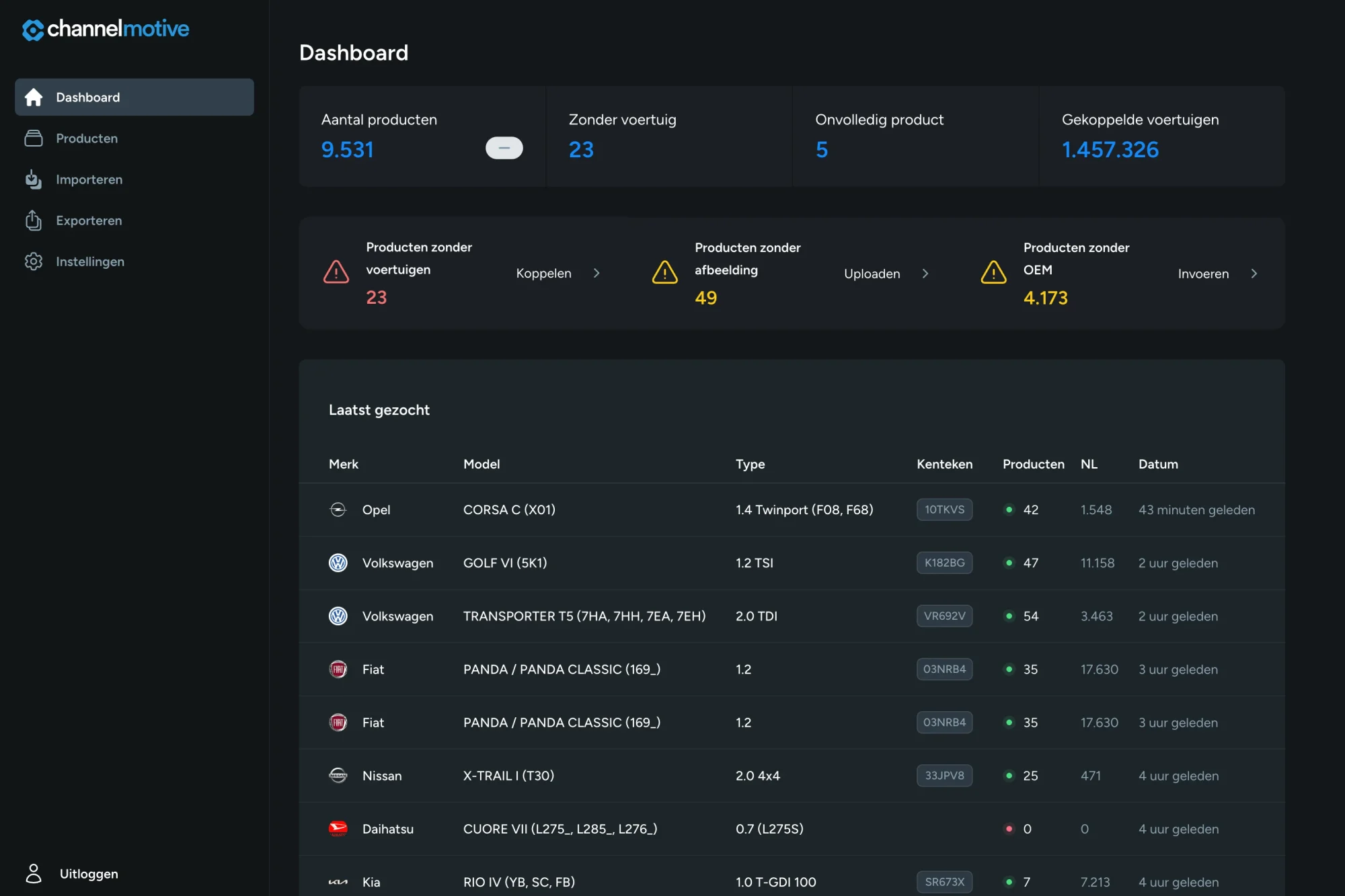Click the Uitloggen link
Viewport: 1345px width, 896px height.
tap(89, 874)
